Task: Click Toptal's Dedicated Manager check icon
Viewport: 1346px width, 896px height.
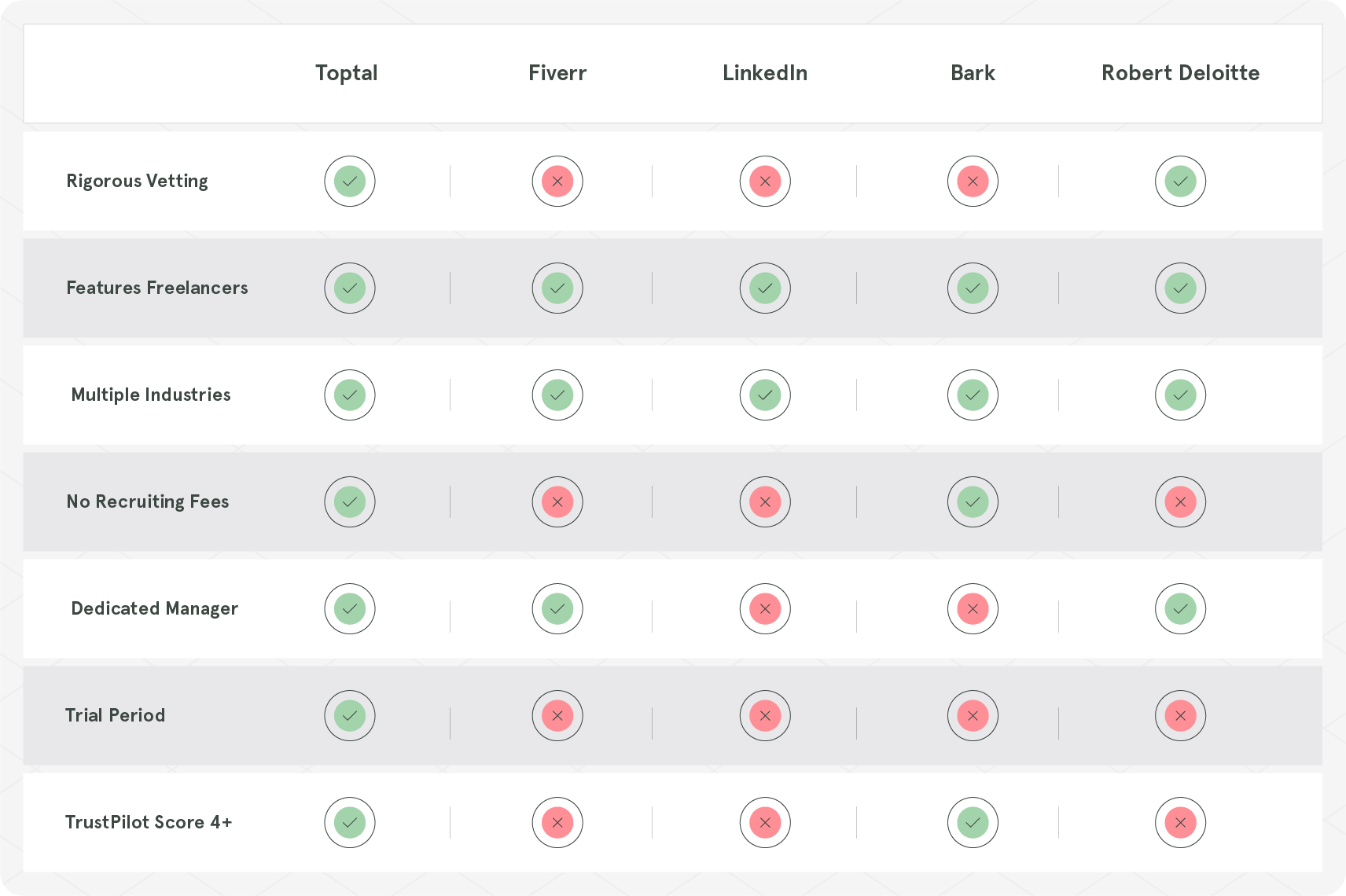Action: pos(350,609)
